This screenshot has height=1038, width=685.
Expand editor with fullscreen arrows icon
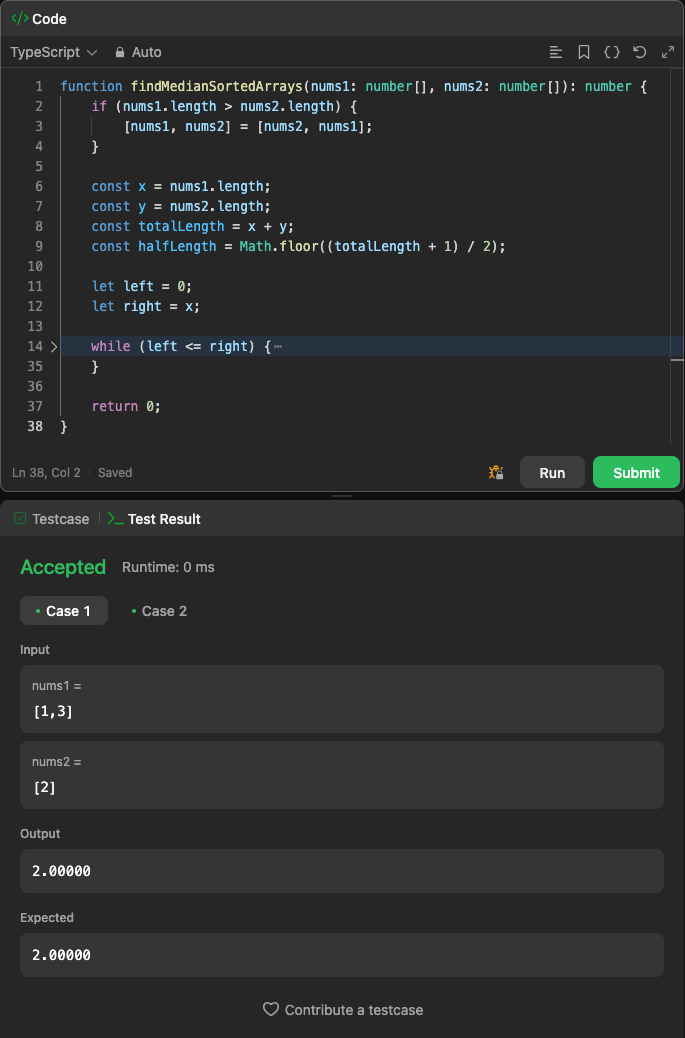(668, 52)
